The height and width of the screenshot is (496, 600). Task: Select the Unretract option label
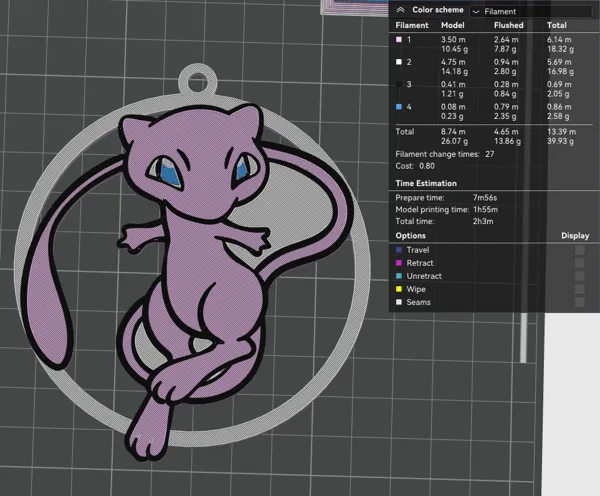tap(424, 276)
